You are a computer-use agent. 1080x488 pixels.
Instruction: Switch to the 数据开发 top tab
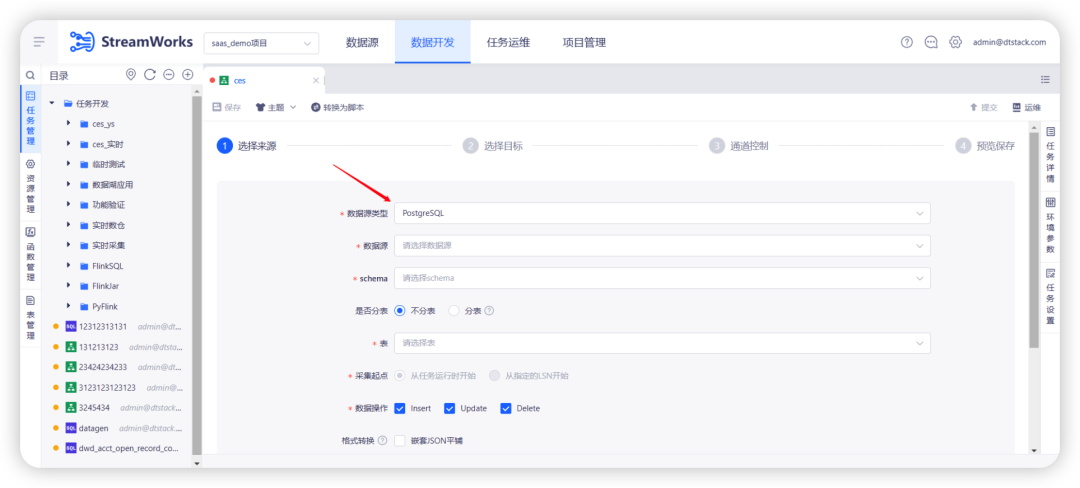(x=433, y=42)
